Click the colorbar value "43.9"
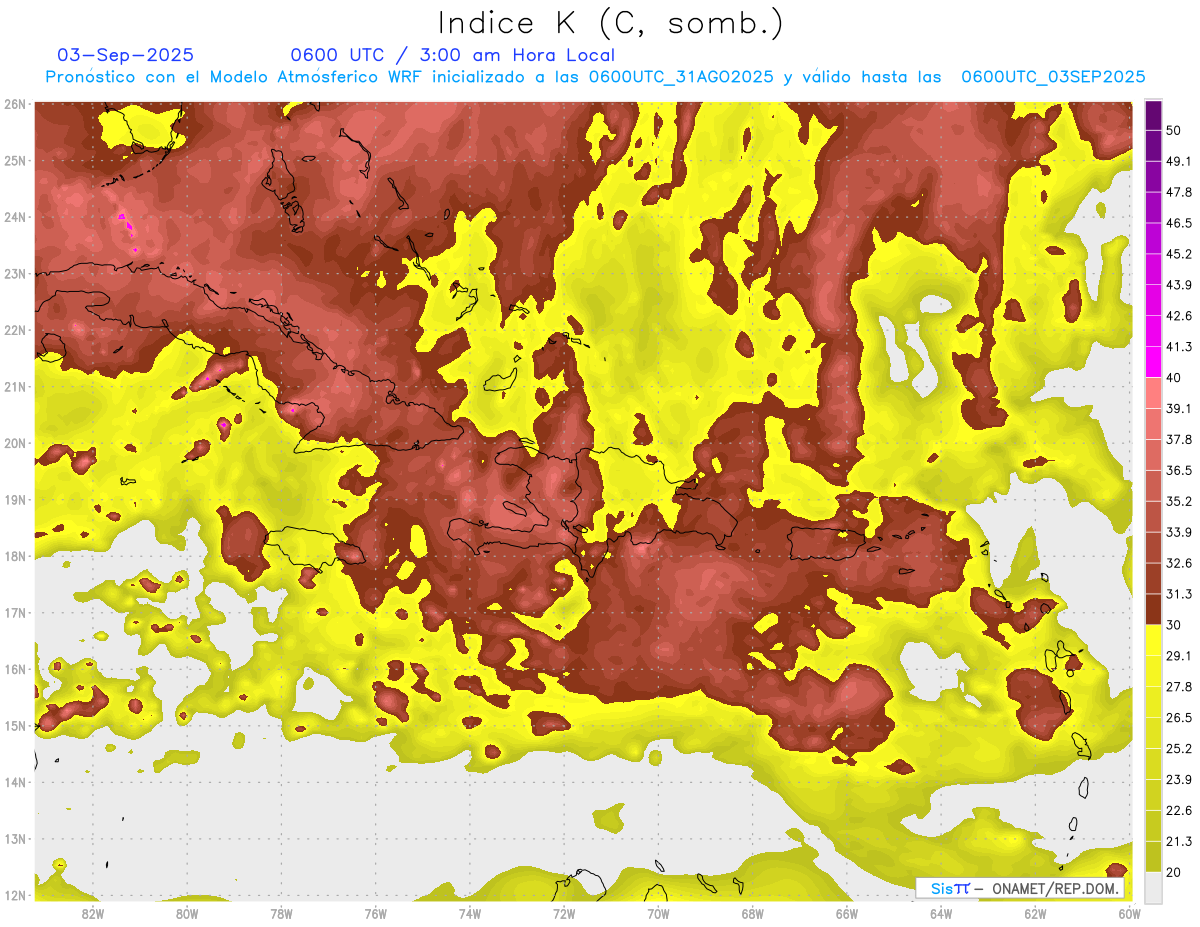Viewport: 1200px width, 927px height. (x=1178, y=285)
